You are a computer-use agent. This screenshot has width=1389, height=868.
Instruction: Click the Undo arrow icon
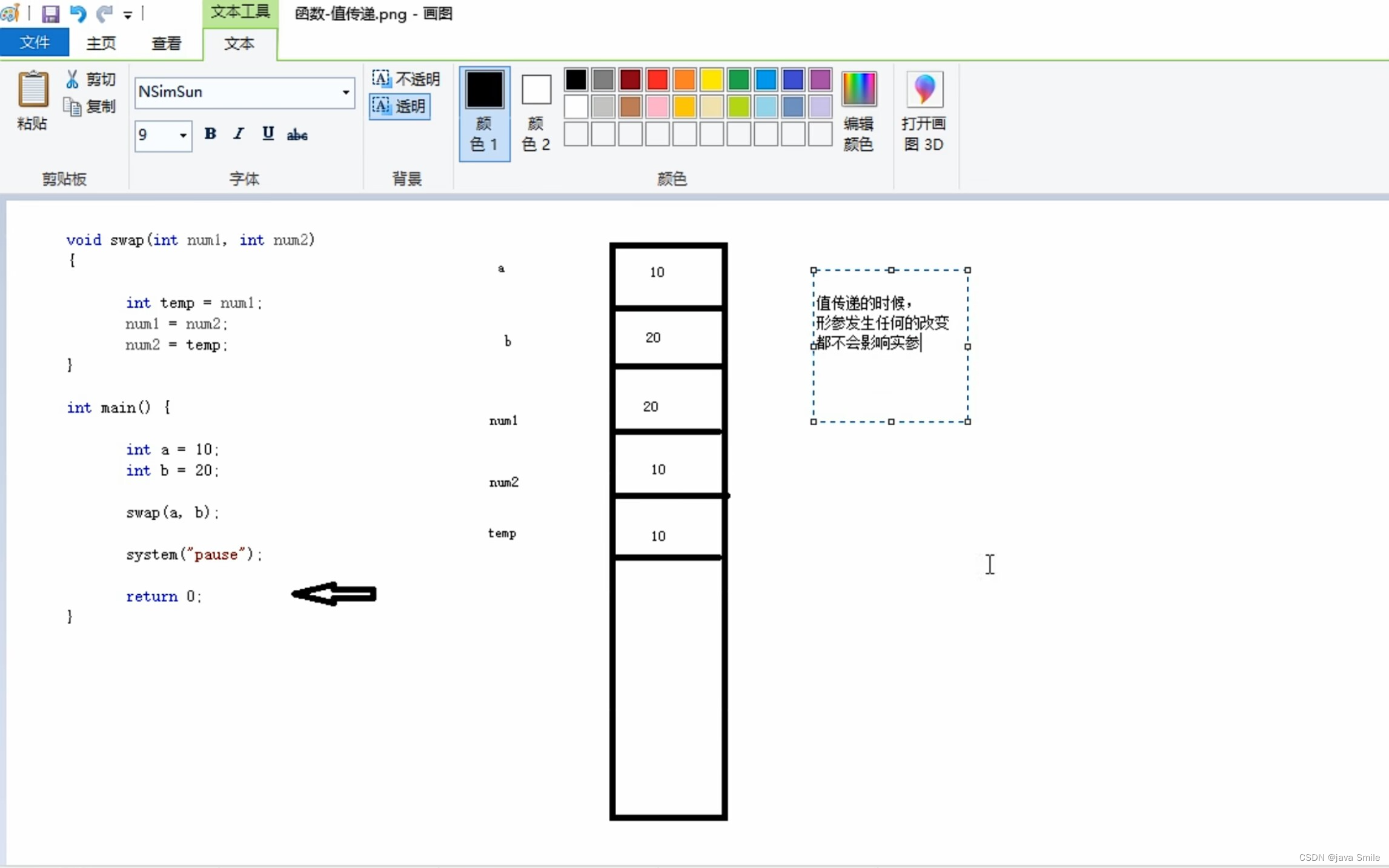point(78,13)
